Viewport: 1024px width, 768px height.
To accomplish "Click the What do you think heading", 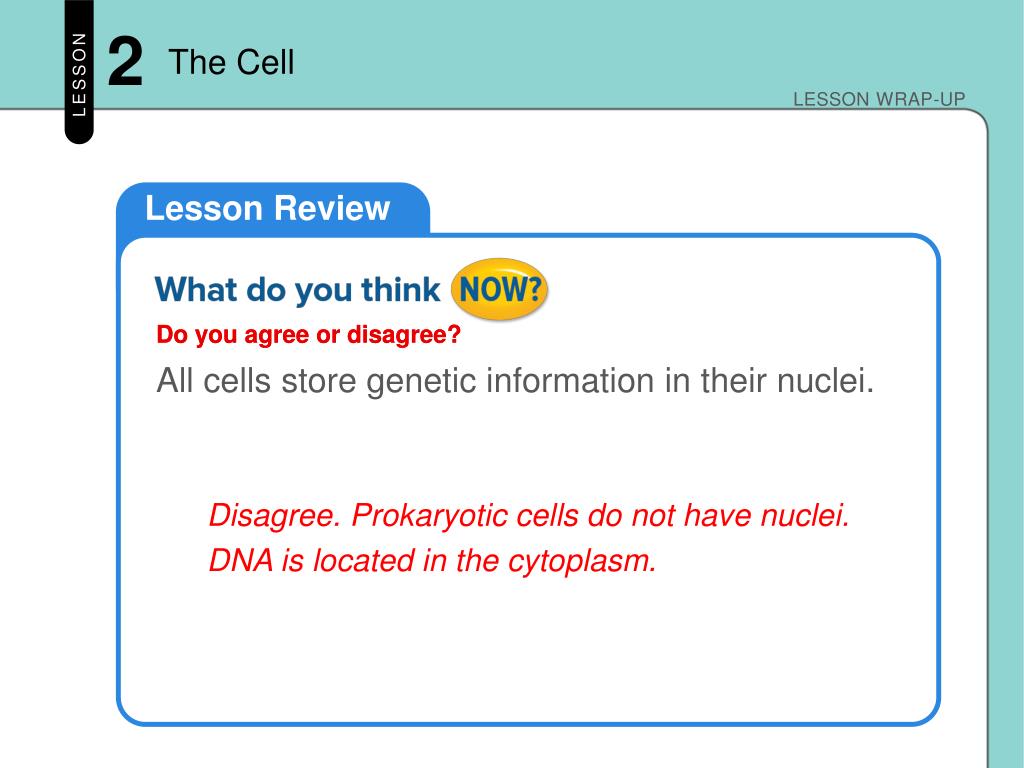I will click(x=297, y=289).
